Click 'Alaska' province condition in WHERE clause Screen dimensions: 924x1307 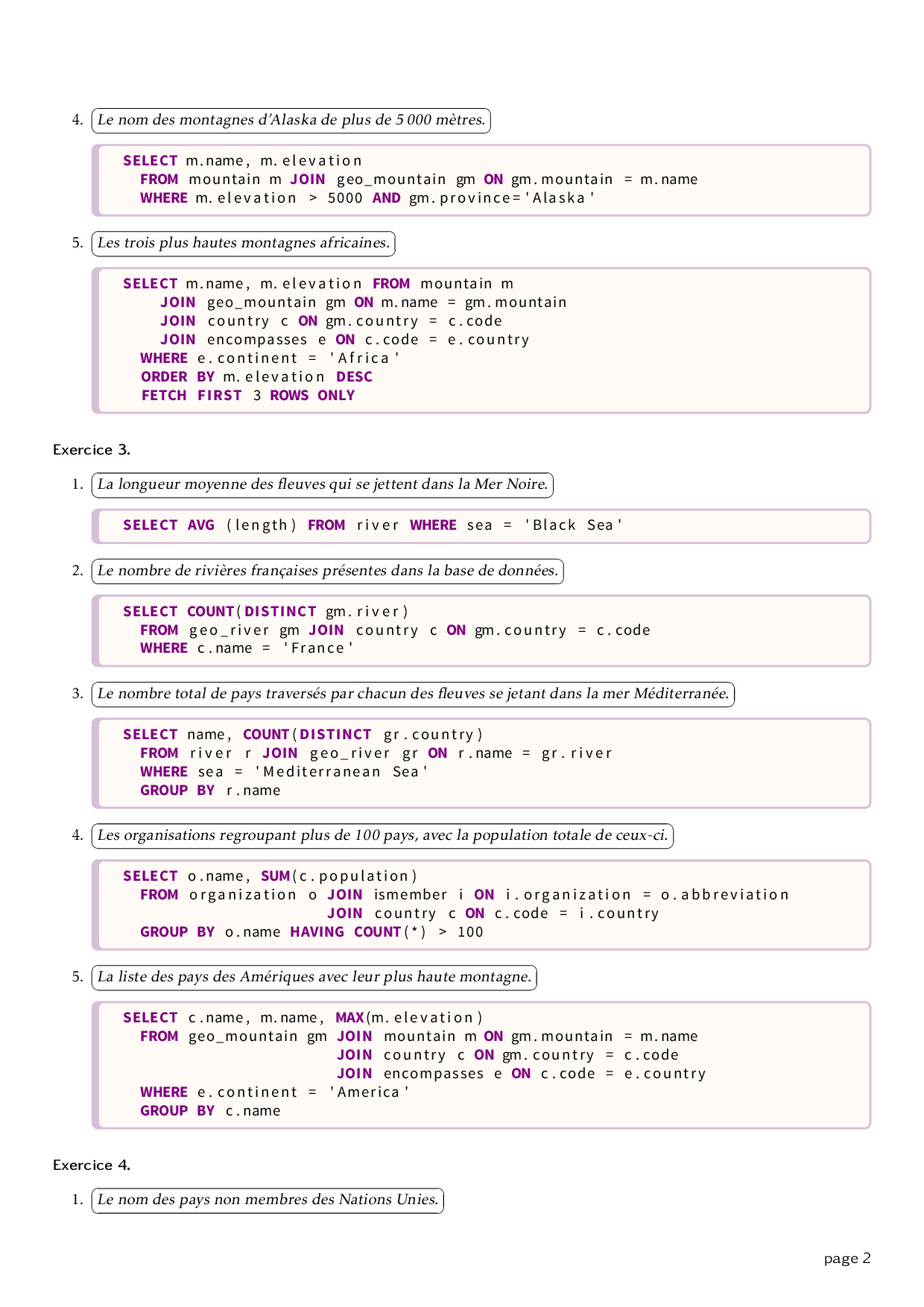[501, 198]
